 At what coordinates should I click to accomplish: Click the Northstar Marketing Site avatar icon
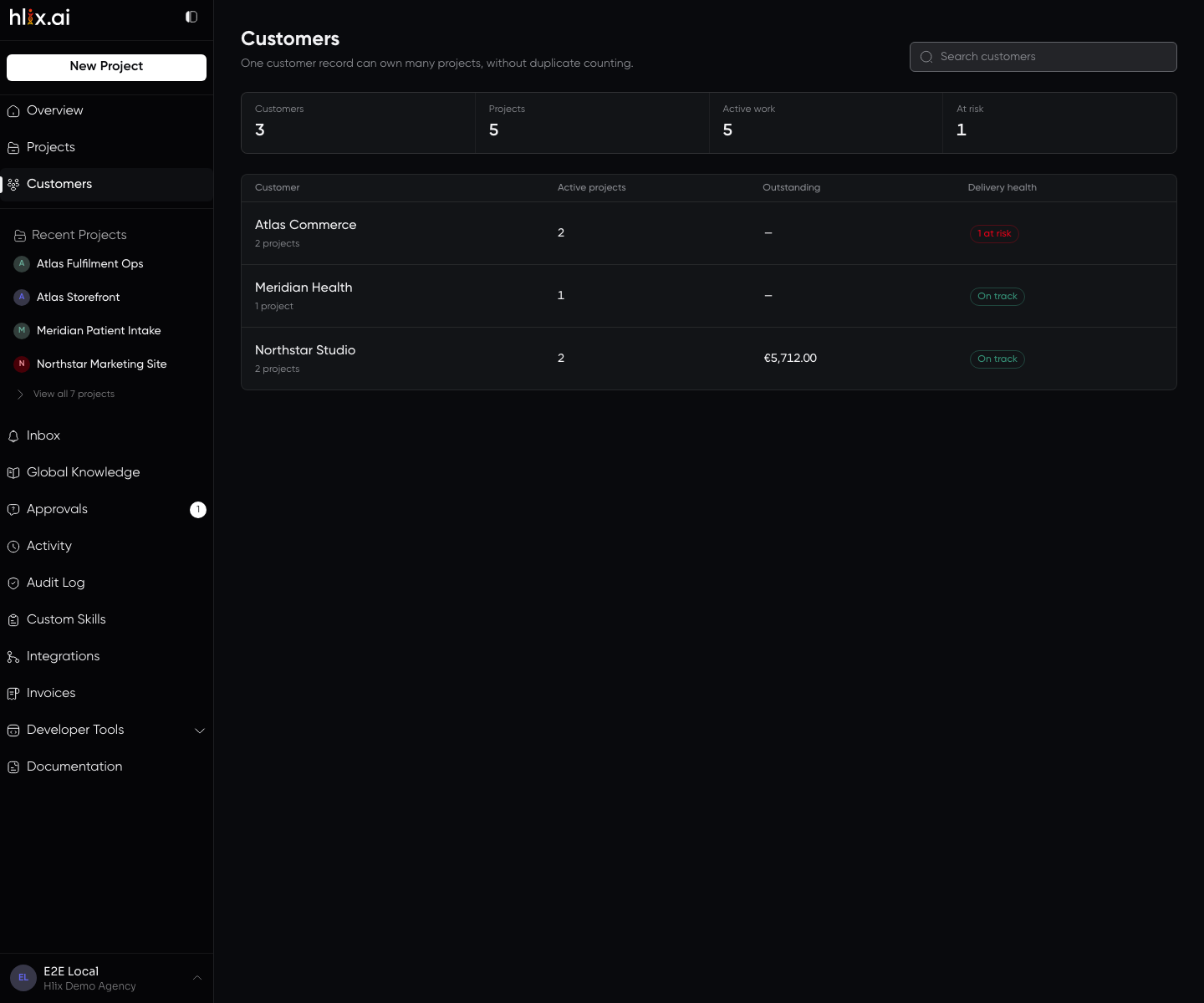(x=22, y=364)
